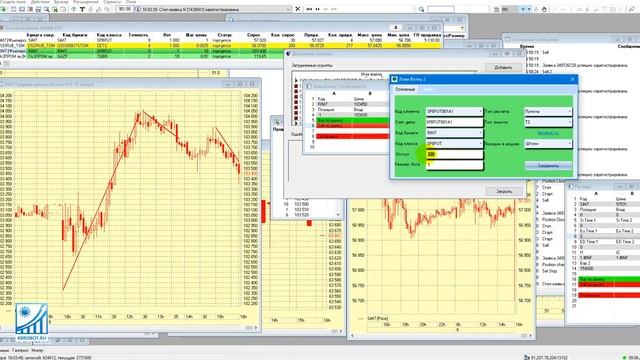Click the magnifier search icon in the top toolbar
Image resolution: width=640 pixels, height=360 pixels.
click(x=421, y=9)
